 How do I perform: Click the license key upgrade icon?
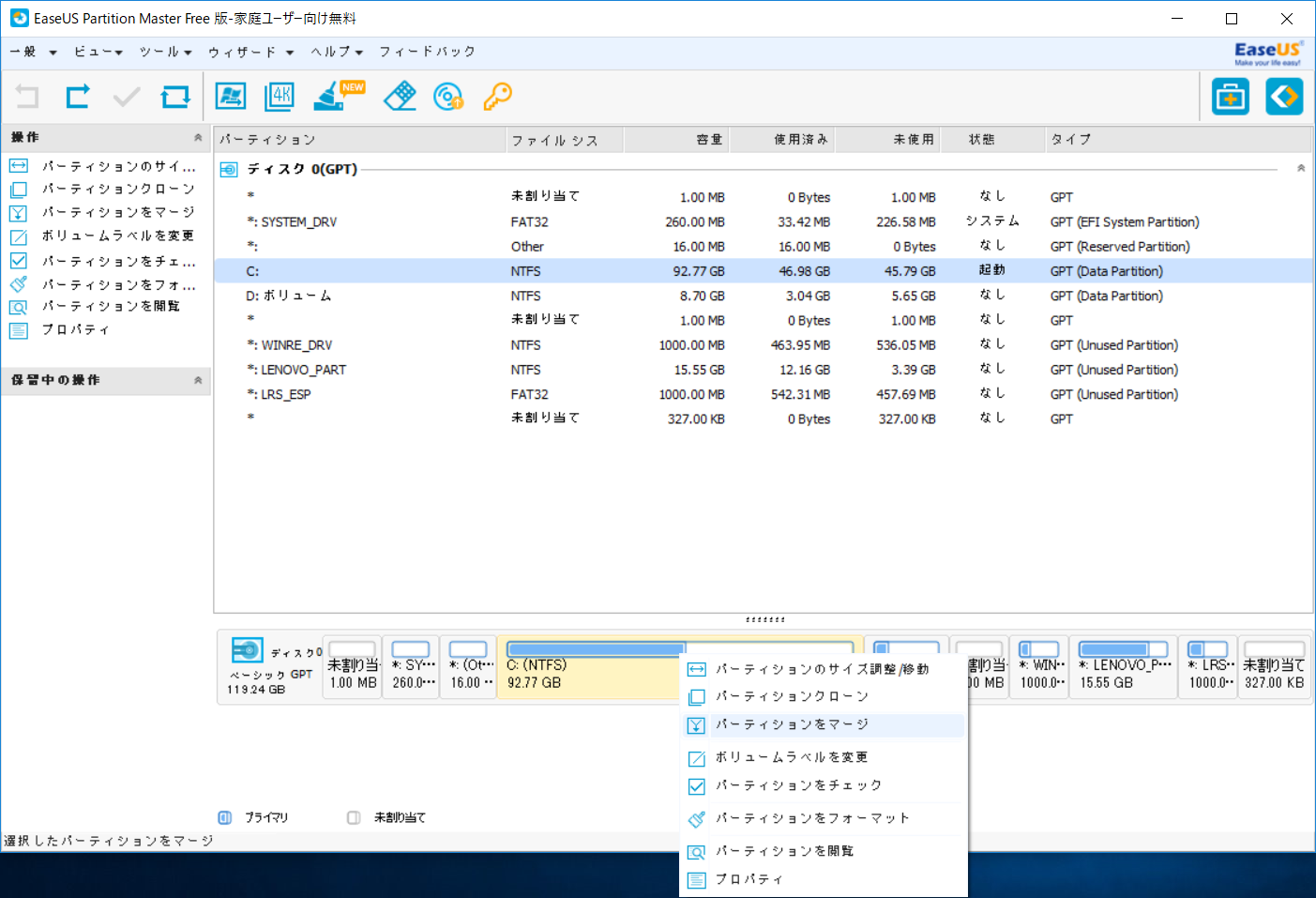(x=498, y=96)
